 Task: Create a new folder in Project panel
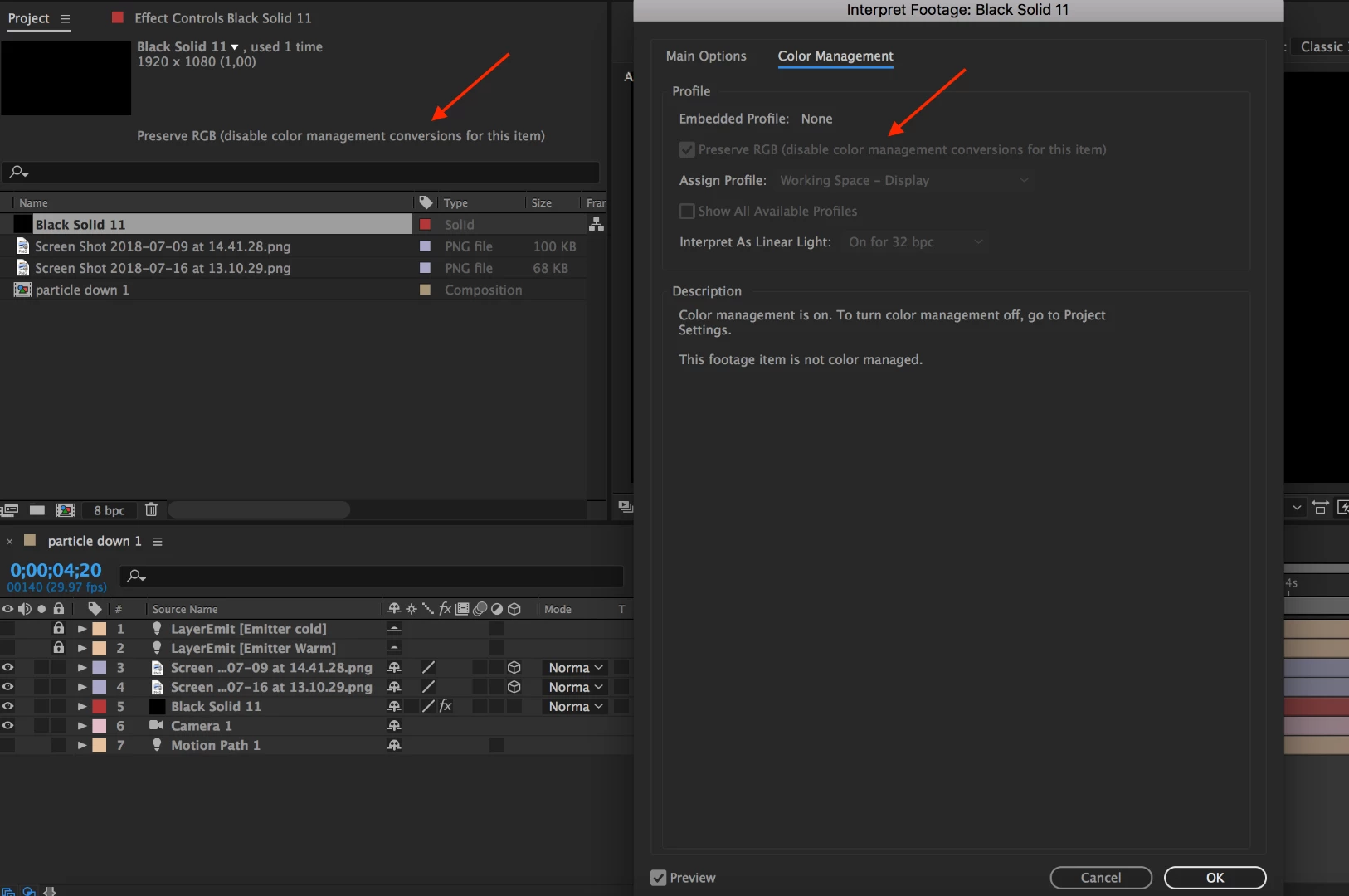[37, 510]
